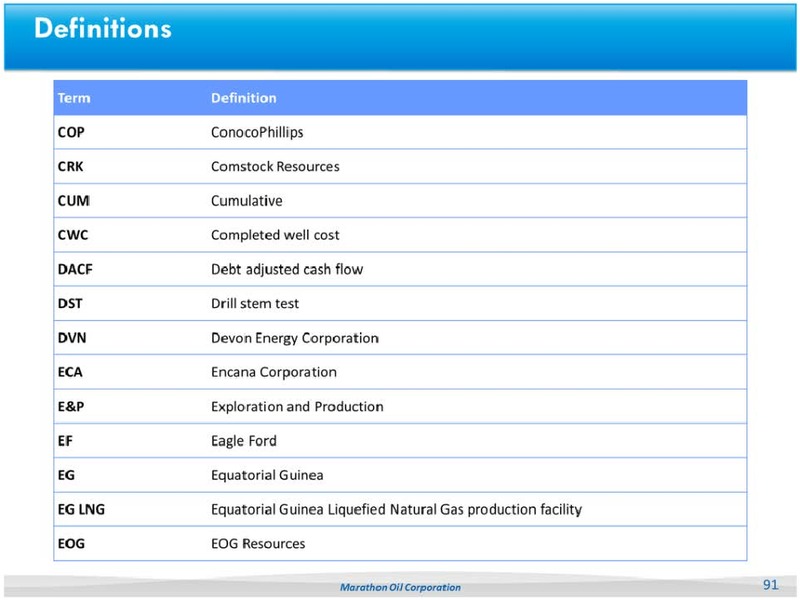Click the definition 'ConocoPhillips'
Screen dimensions: 800x600
(257, 132)
